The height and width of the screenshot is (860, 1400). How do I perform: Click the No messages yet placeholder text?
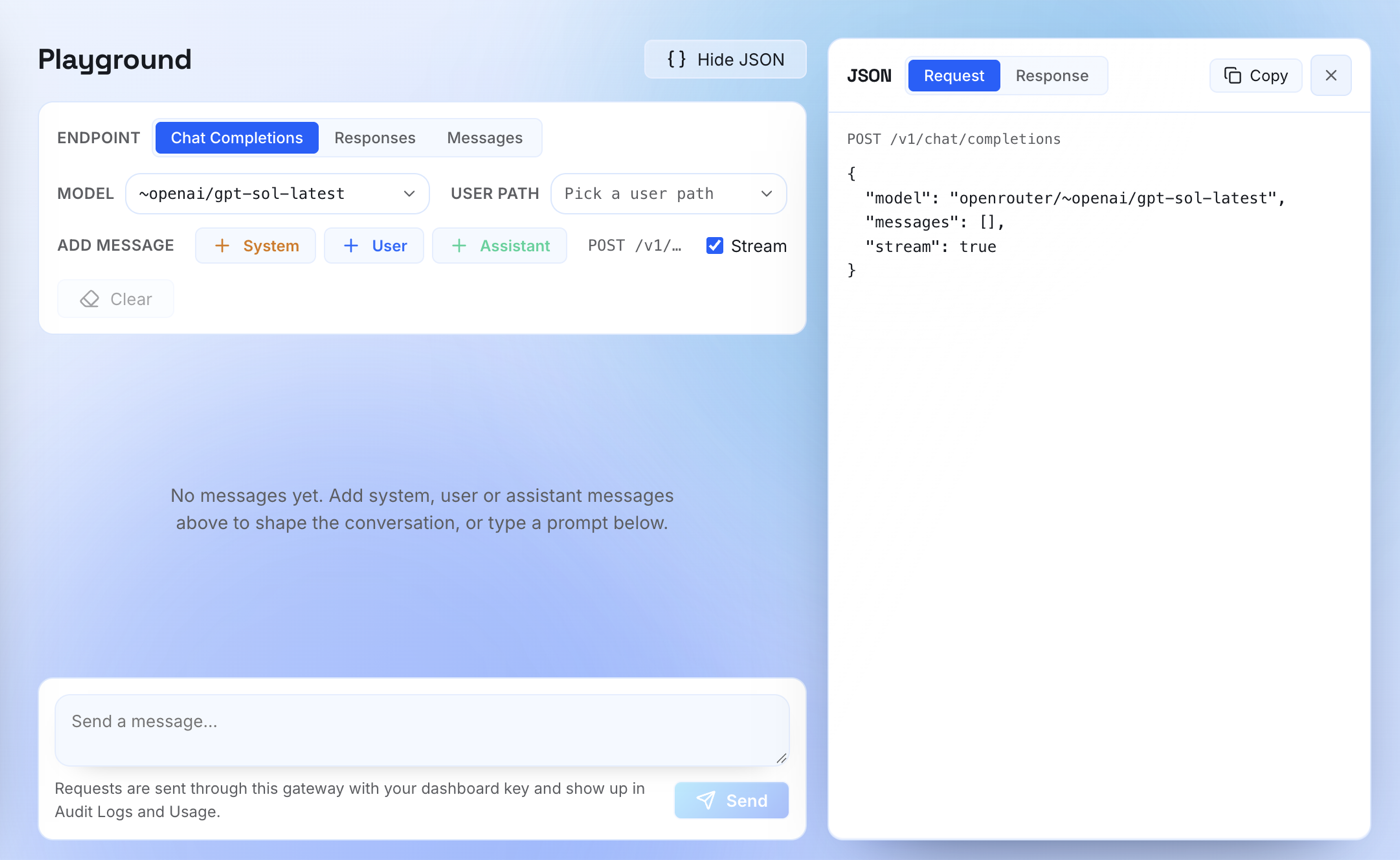click(422, 509)
